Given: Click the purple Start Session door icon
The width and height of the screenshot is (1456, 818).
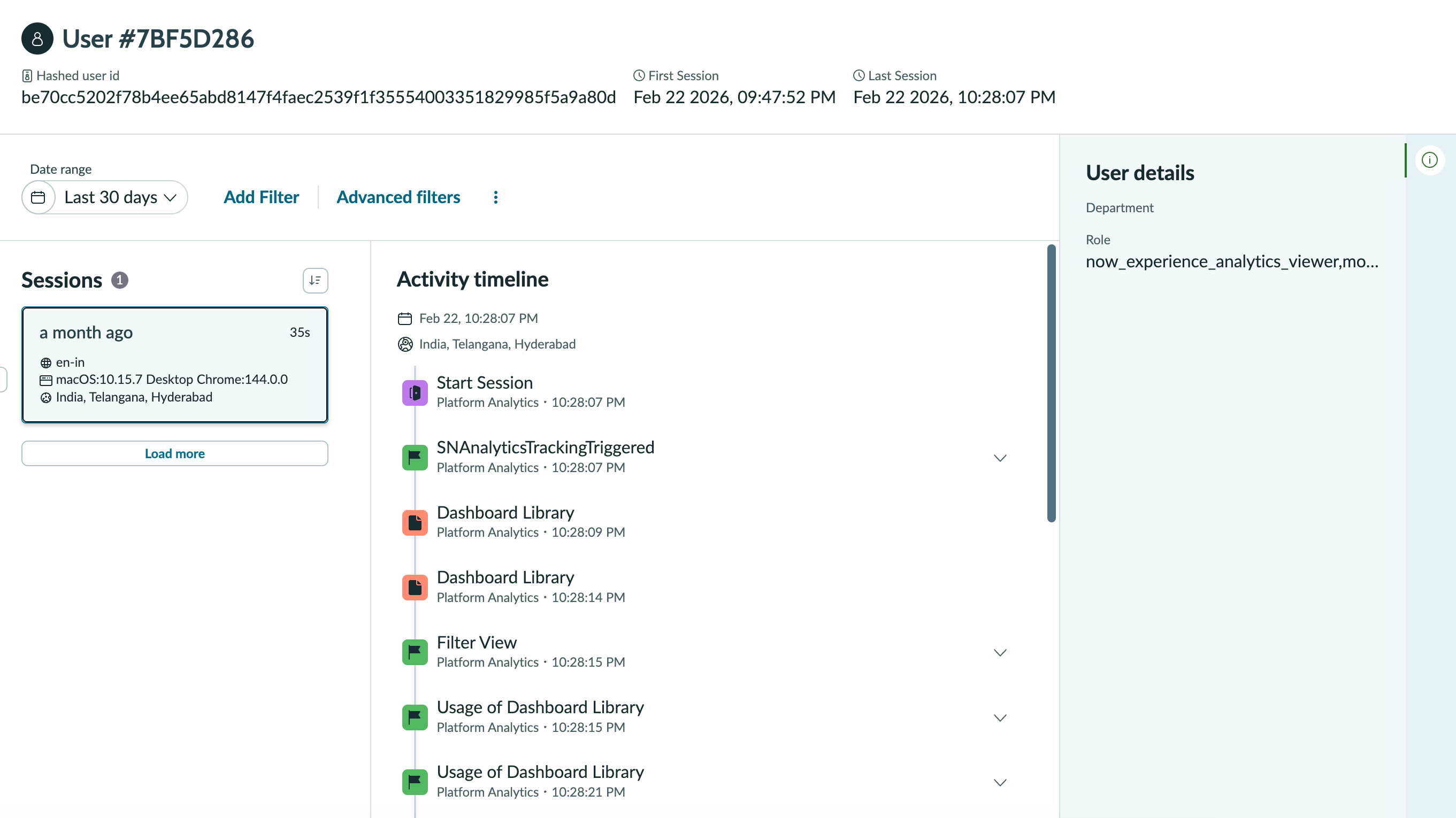Looking at the screenshot, I should click(x=415, y=392).
